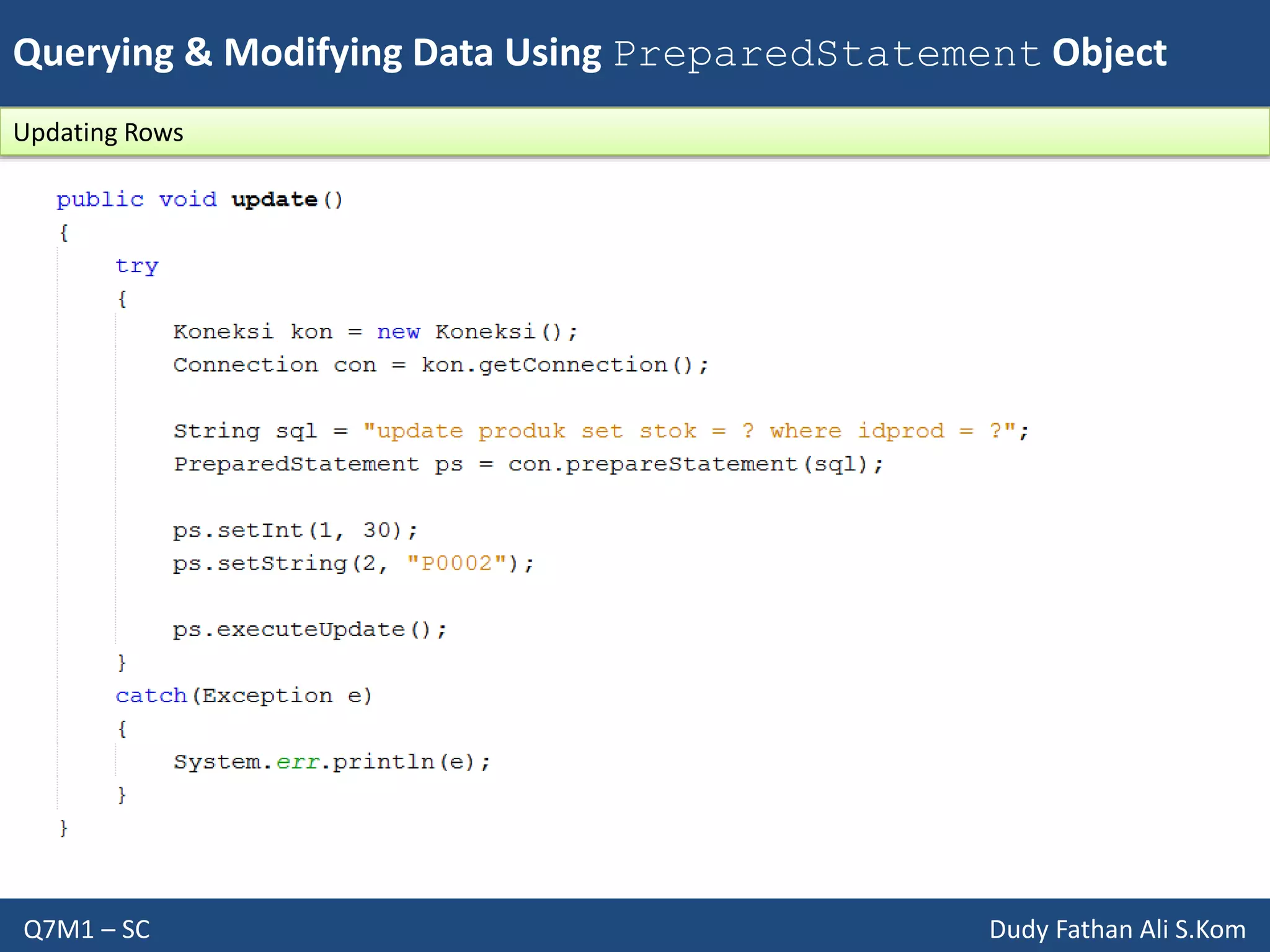Select the "Koneksi kon = new Koneksi();" line
Screen dimensions: 1270x952
(x=375, y=332)
